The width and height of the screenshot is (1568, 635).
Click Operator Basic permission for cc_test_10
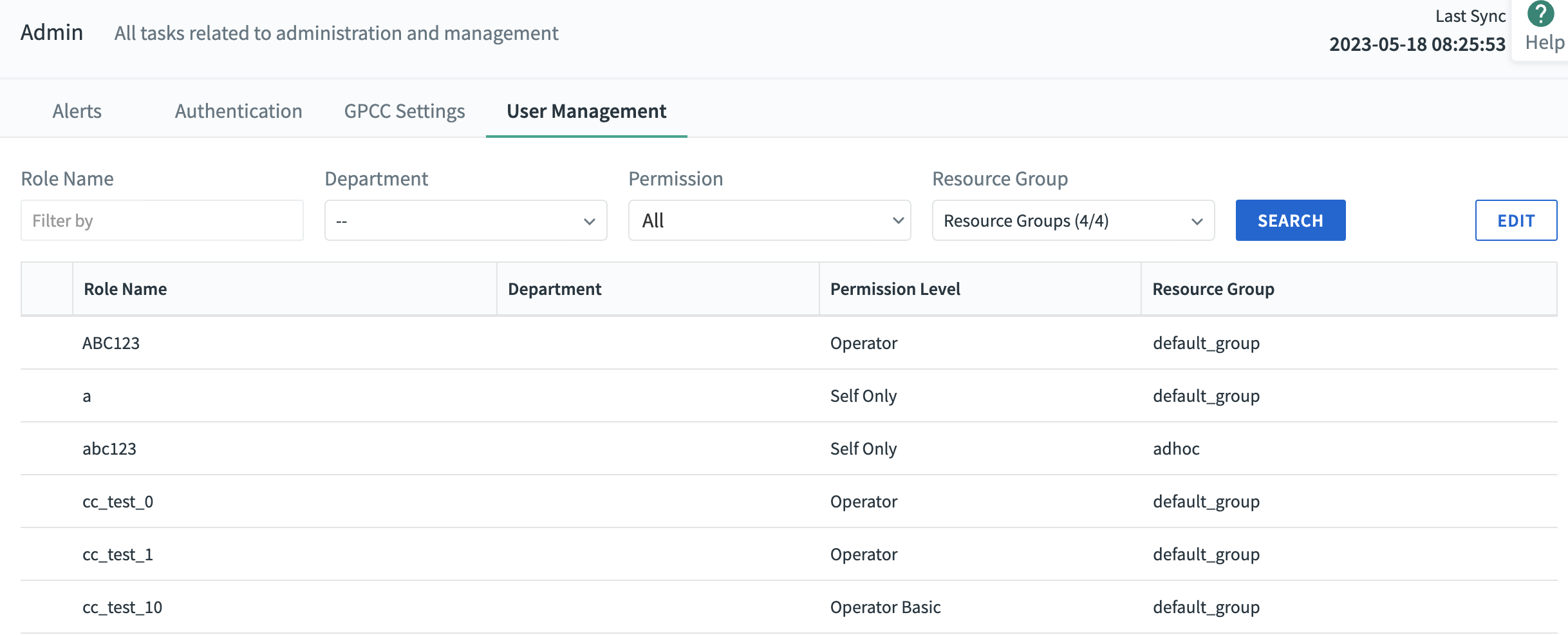coord(885,607)
